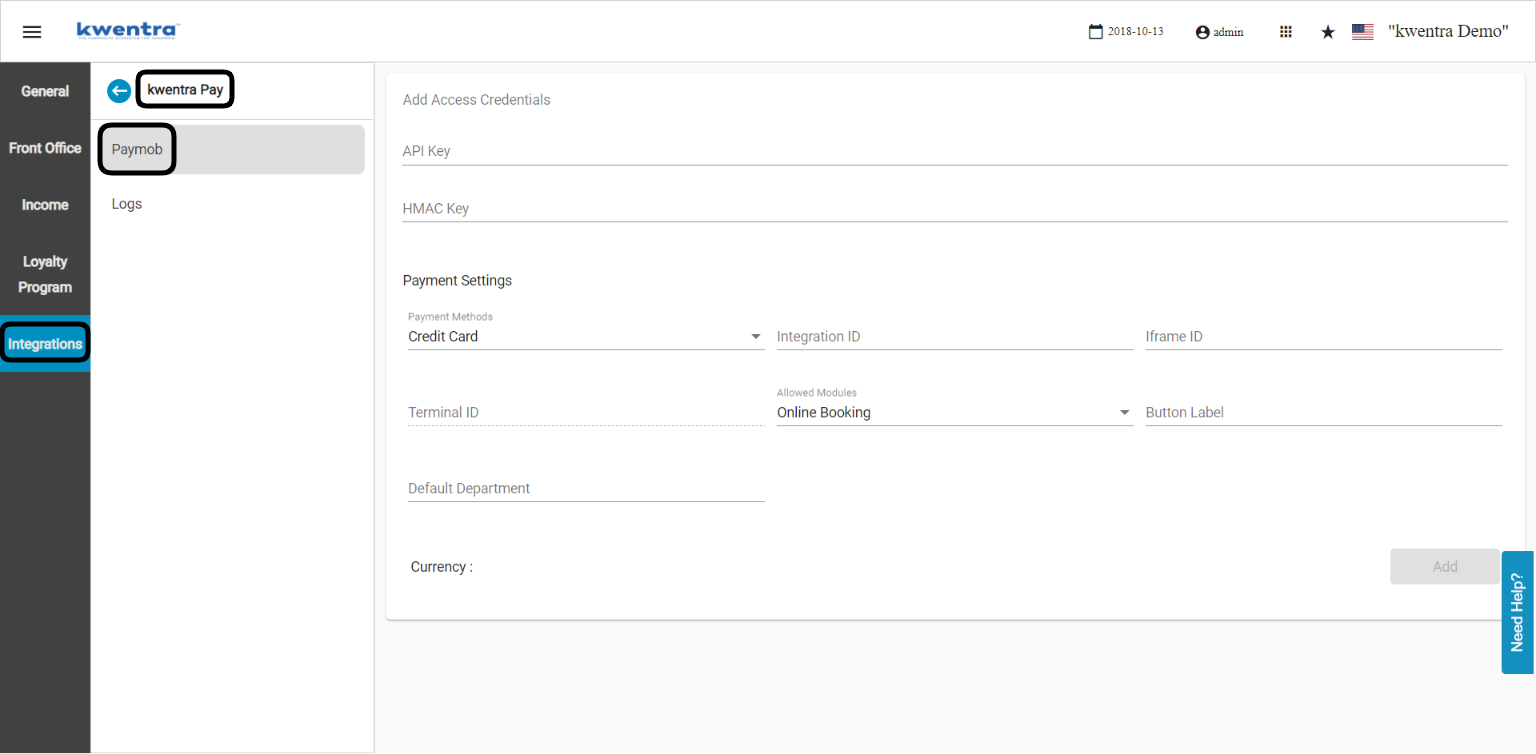Open the Loyalty Program section

click(x=45, y=274)
